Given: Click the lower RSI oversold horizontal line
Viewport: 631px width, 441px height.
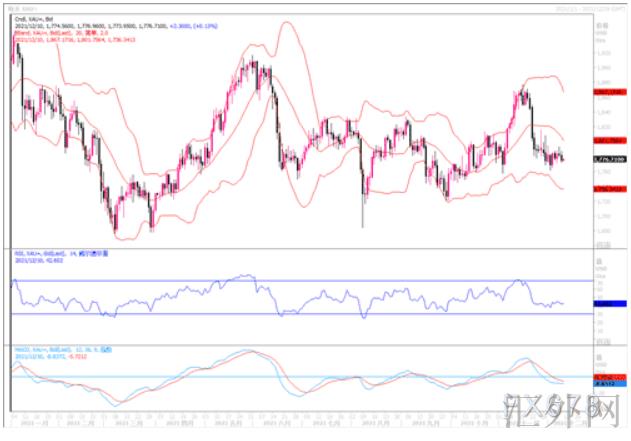Looking at the screenshot, I should 300,315.
